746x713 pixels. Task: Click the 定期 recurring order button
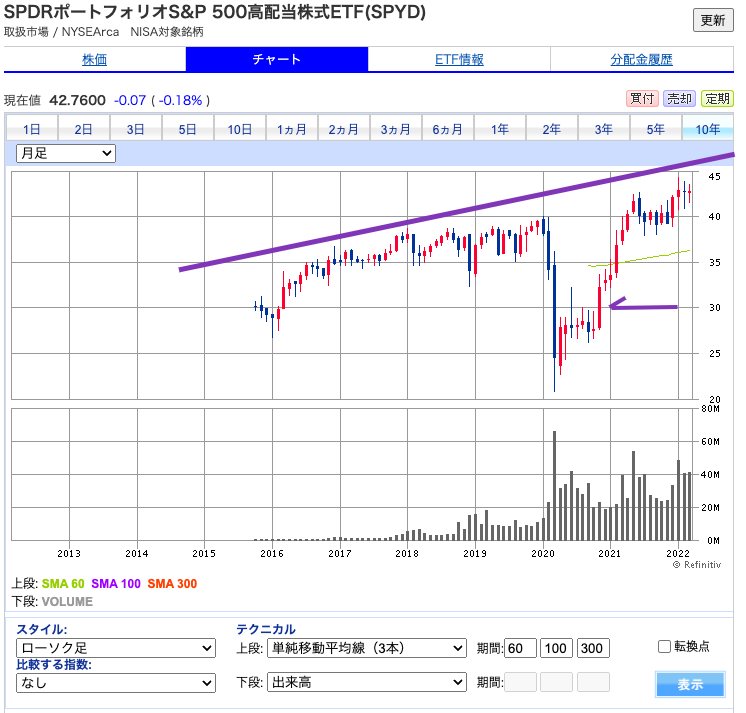click(717, 99)
